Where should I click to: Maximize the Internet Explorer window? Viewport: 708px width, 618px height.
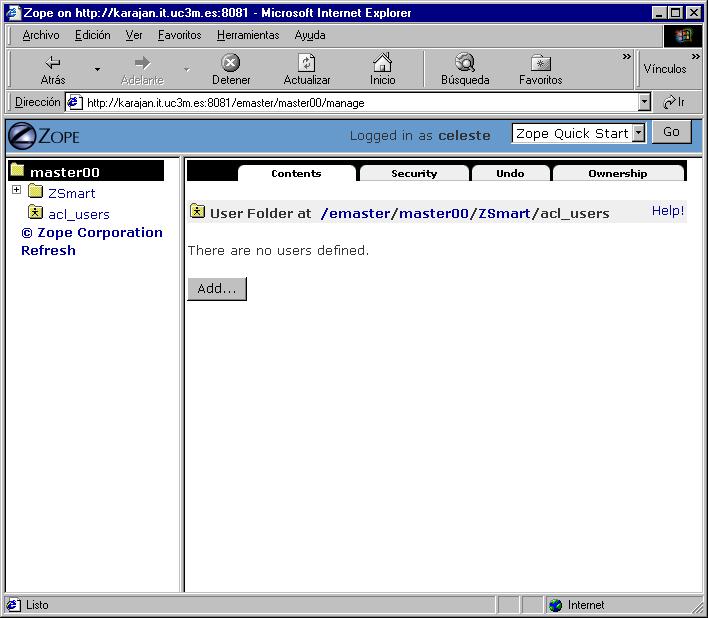coord(675,13)
